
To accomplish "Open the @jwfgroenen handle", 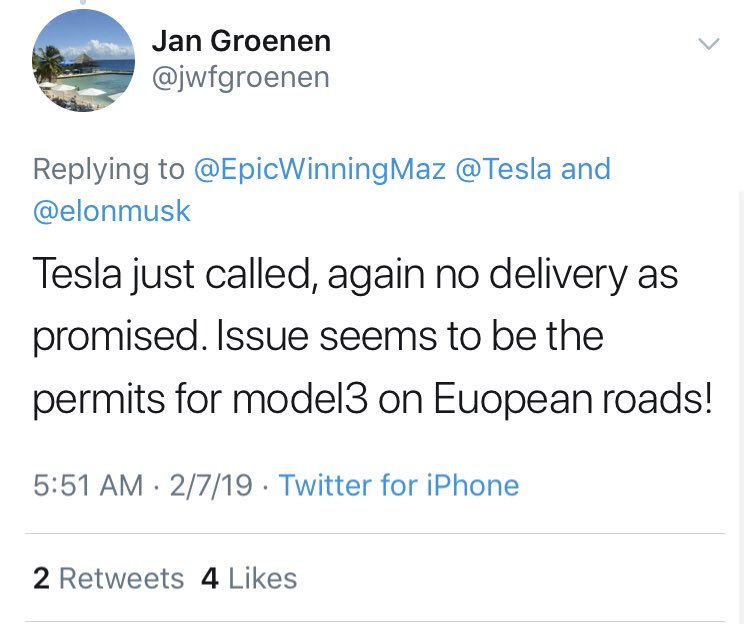I will [240, 77].
